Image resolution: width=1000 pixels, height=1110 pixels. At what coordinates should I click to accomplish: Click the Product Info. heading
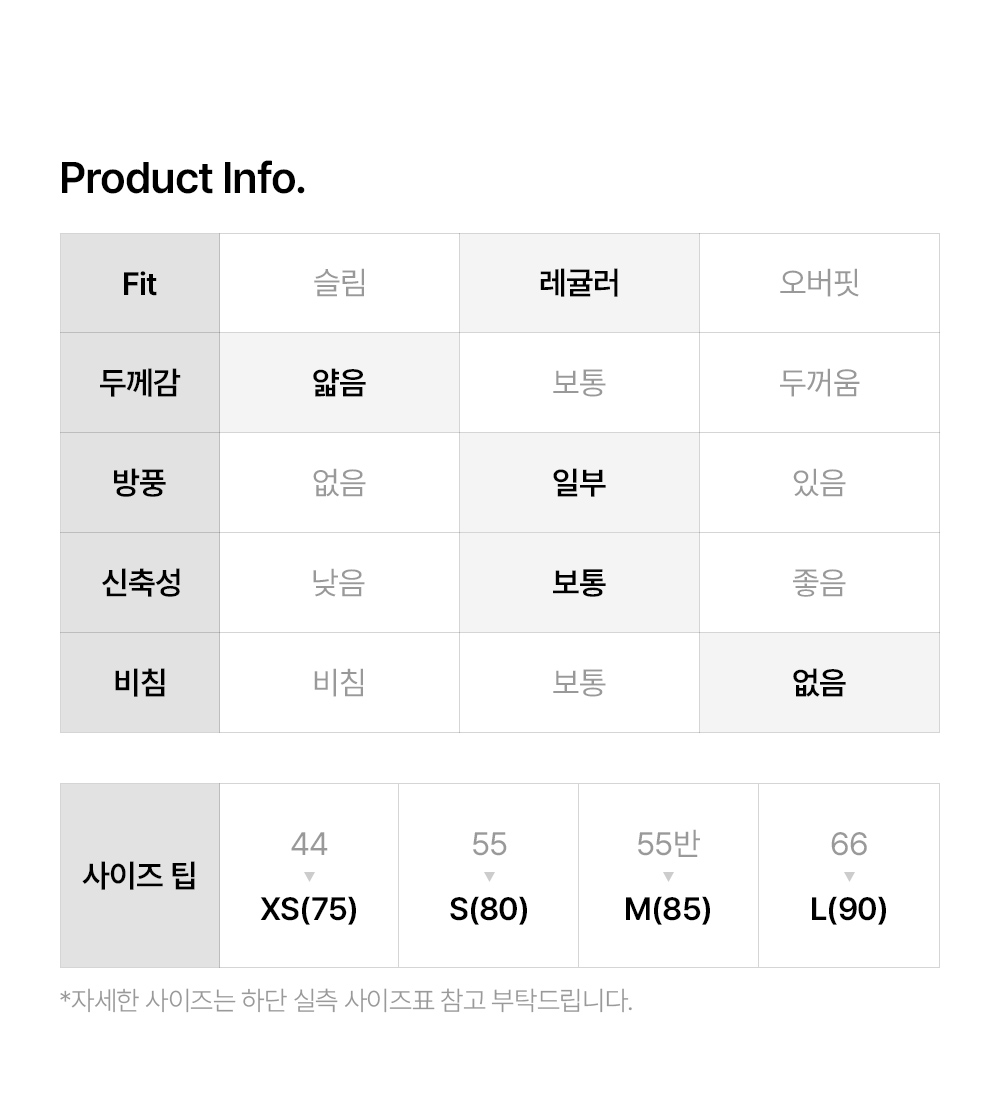click(x=183, y=179)
